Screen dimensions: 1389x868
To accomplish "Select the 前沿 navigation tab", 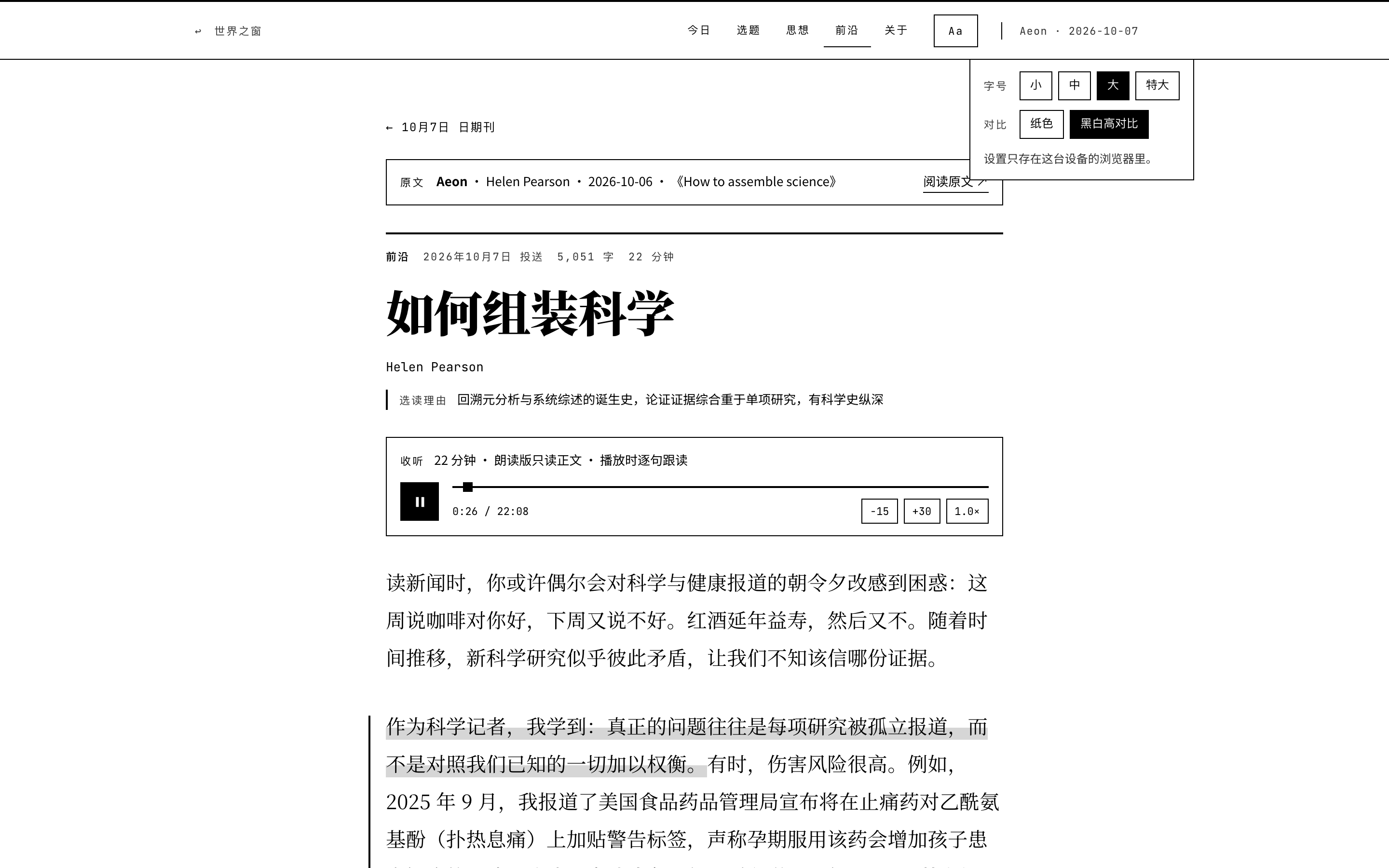I will [x=846, y=30].
